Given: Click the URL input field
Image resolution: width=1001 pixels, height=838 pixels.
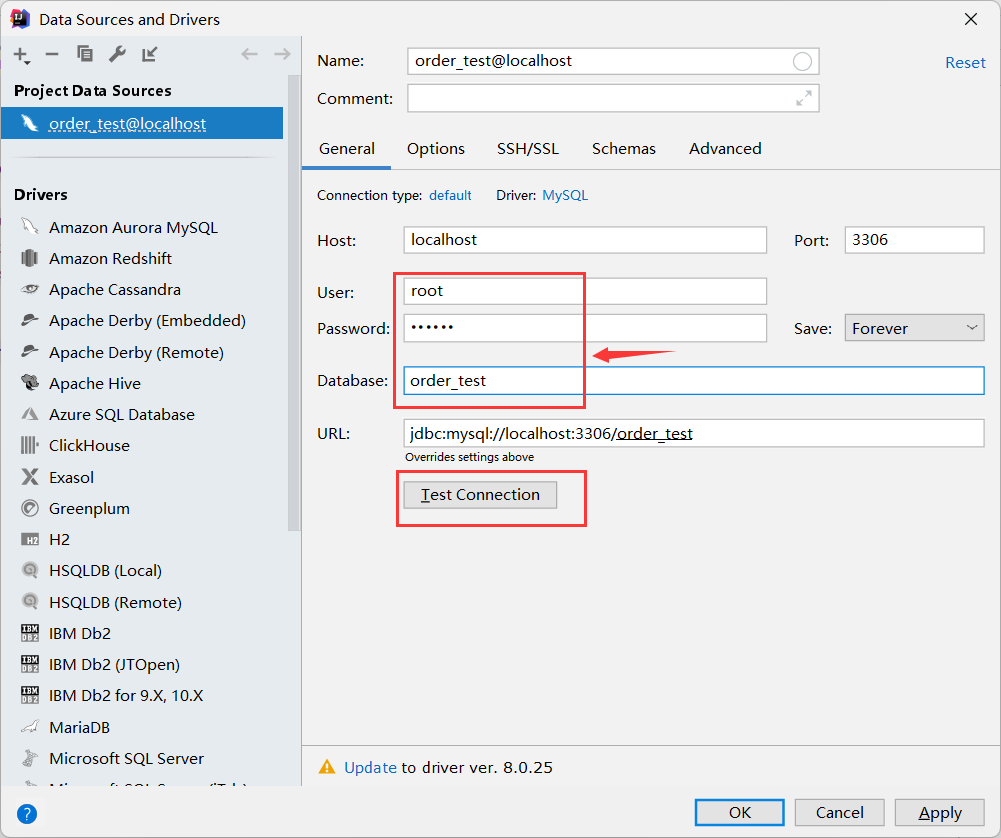Looking at the screenshot, I should (x=693, y=433).
